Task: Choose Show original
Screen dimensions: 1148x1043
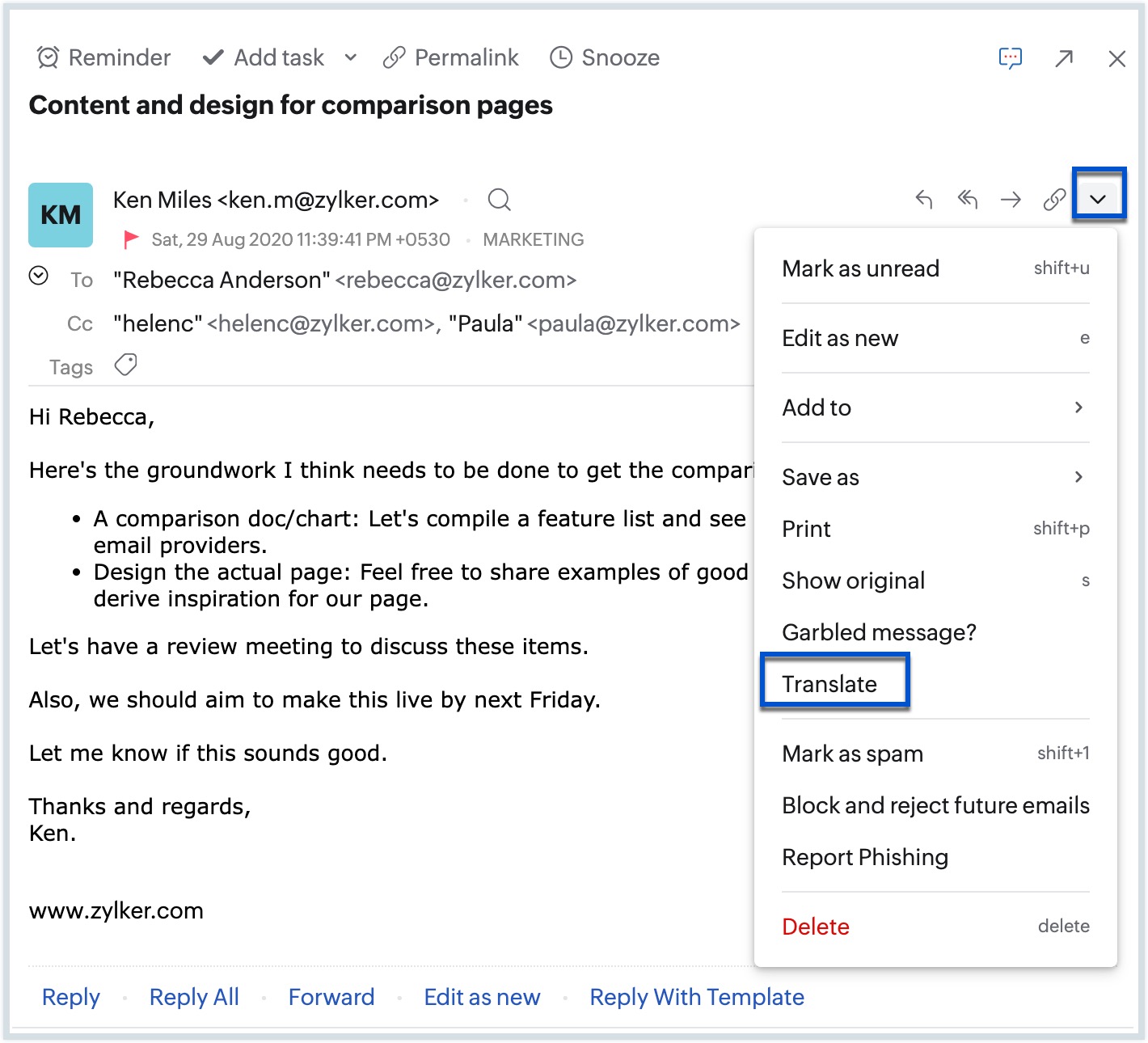Action: [x=936, y=581]
